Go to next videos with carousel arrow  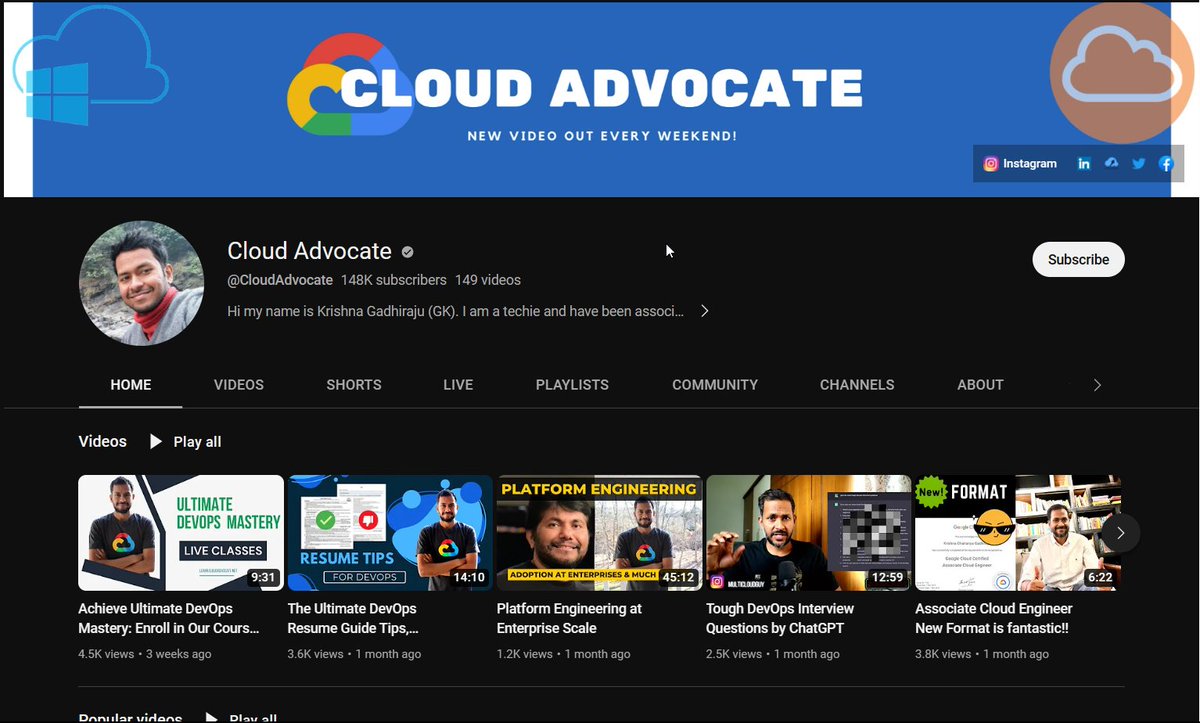pos(1121,533)
